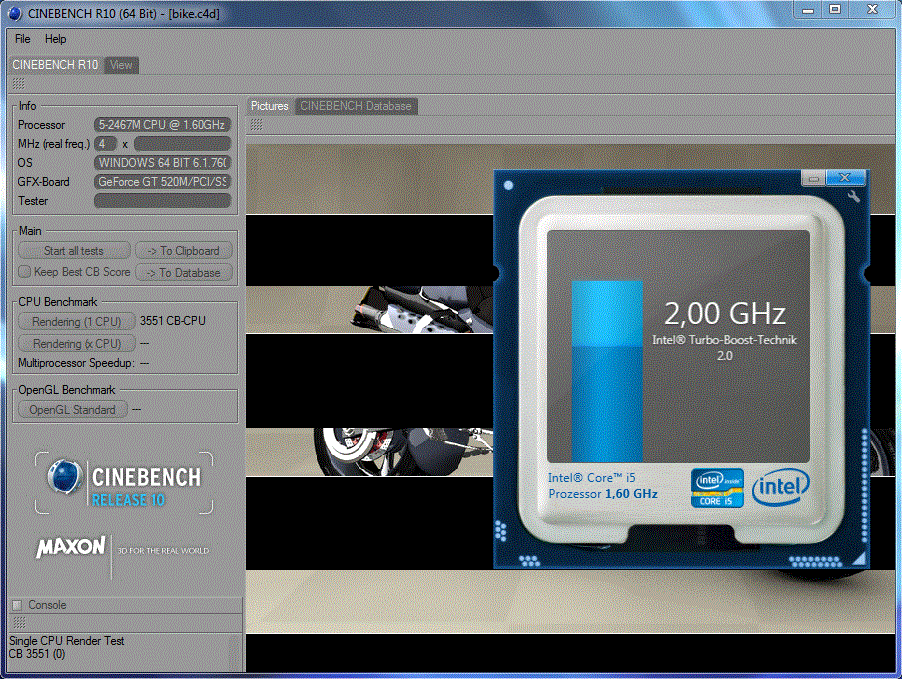Click the Single CPU Render Test console line
The width and height of the screenshot is (902, 679).
(67, 640)
